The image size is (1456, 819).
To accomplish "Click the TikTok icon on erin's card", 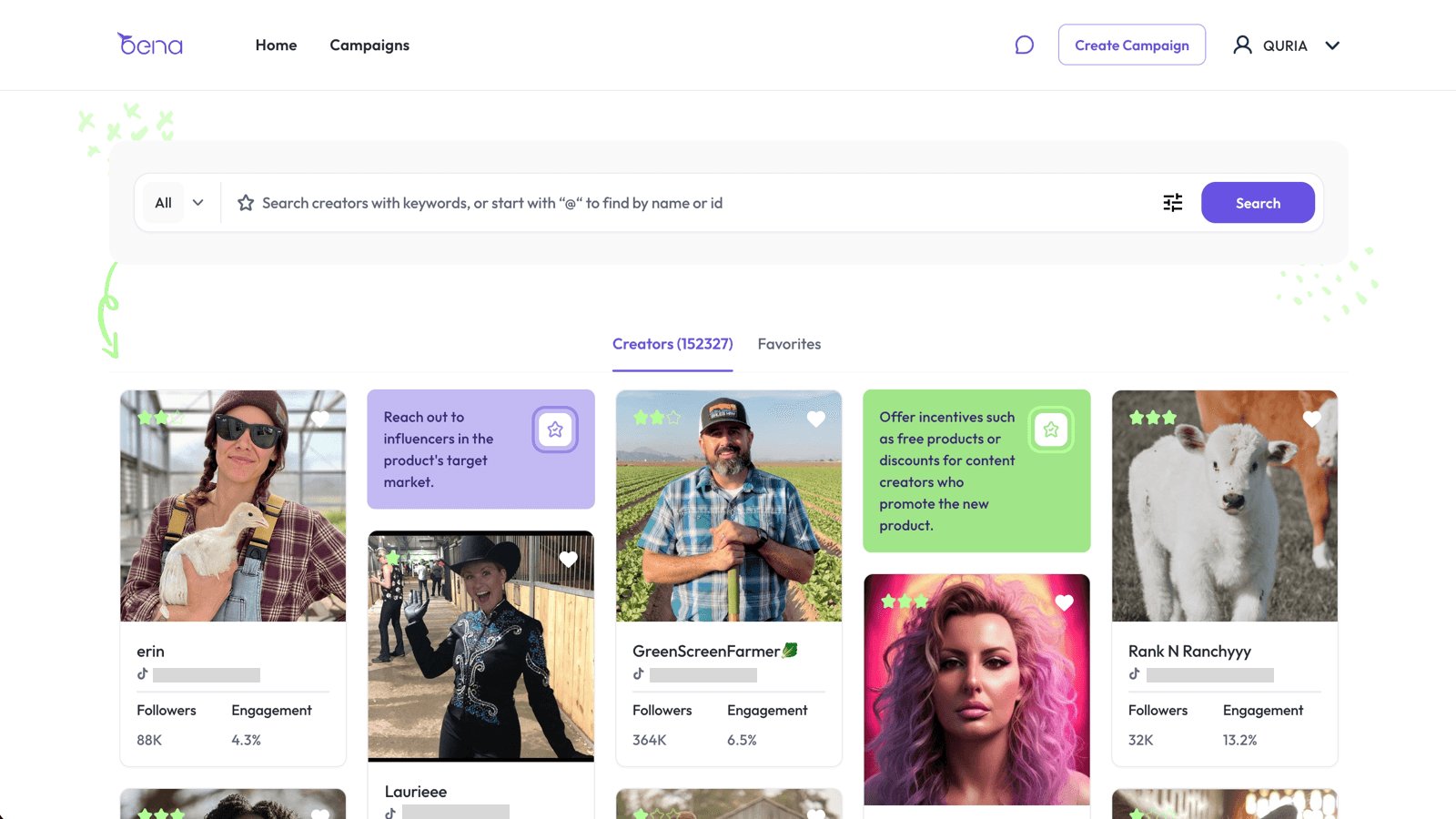I will (x=145, y=674).
